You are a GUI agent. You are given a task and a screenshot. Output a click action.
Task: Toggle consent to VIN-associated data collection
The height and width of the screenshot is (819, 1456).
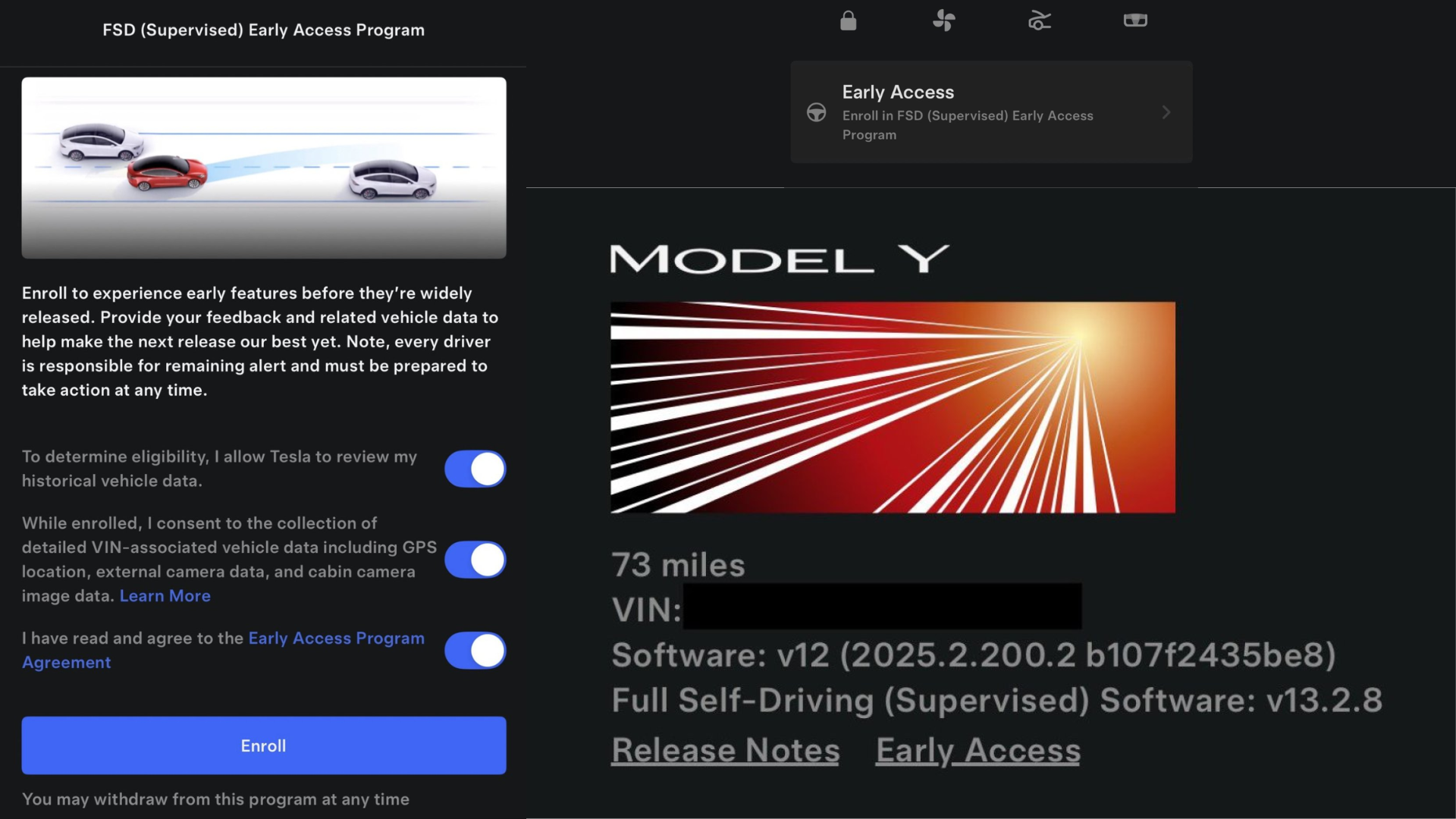coord(475,560)
